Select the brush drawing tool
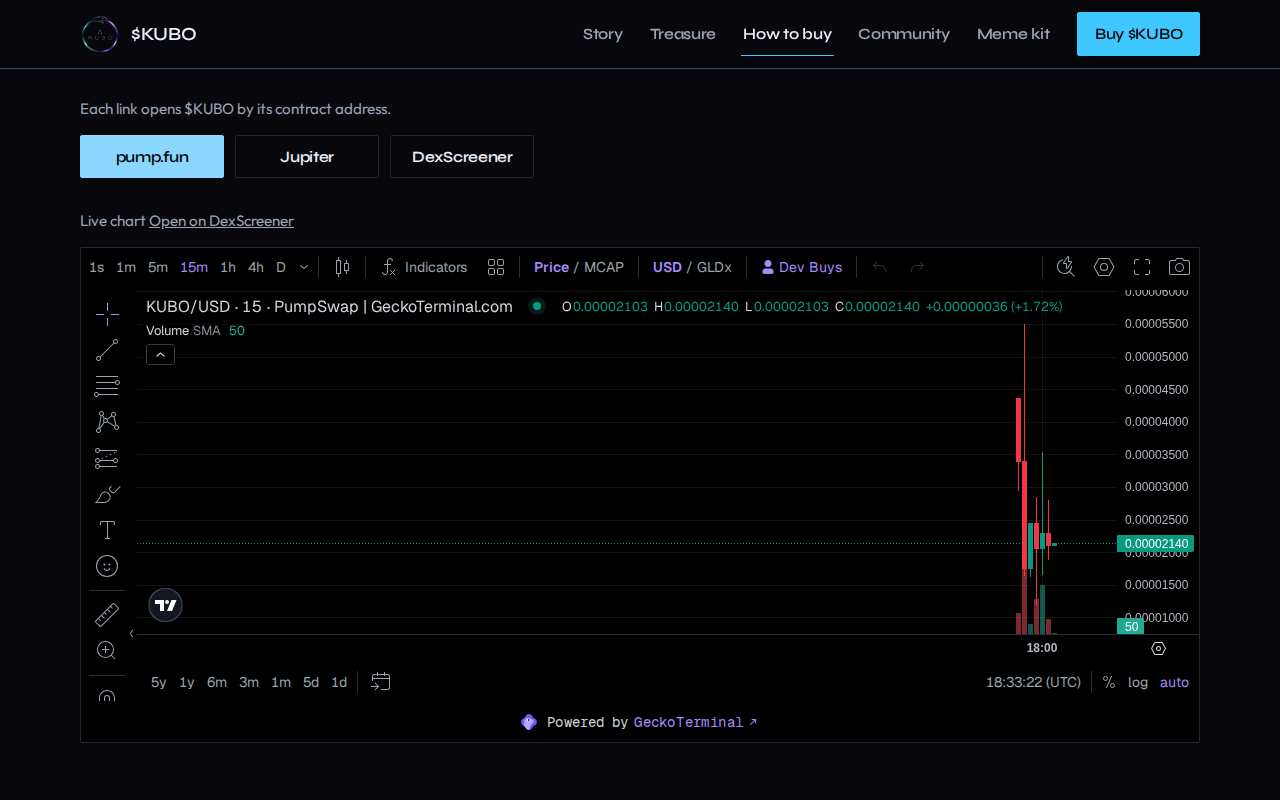 [x=107, y=494]
